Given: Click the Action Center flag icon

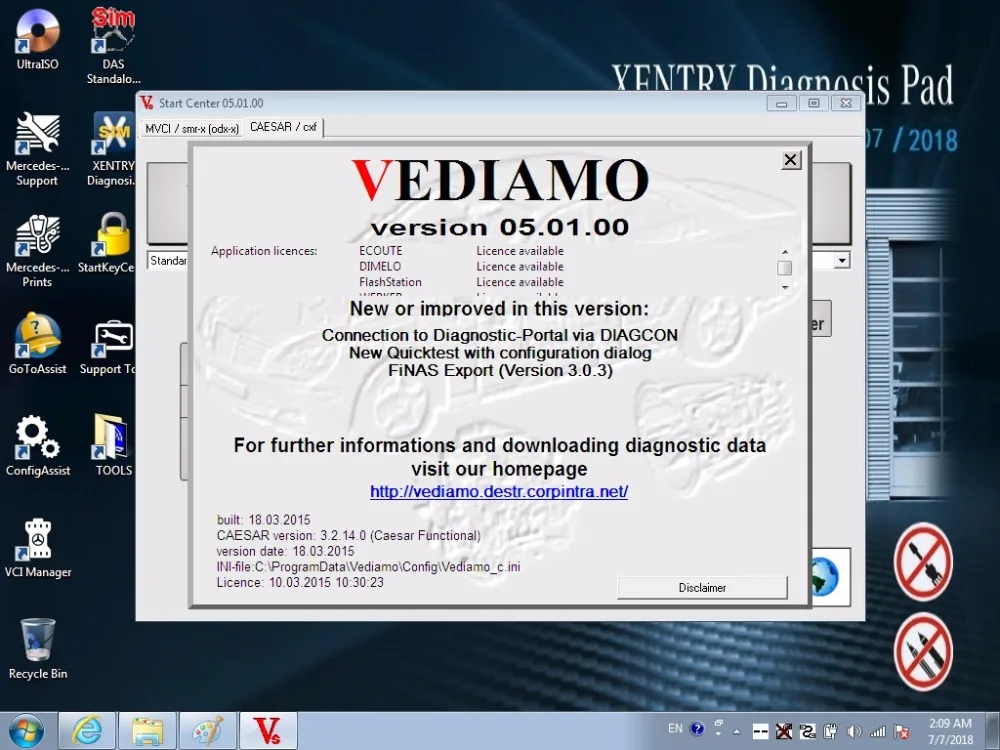Looking at the screenshot, I should 902,732.
